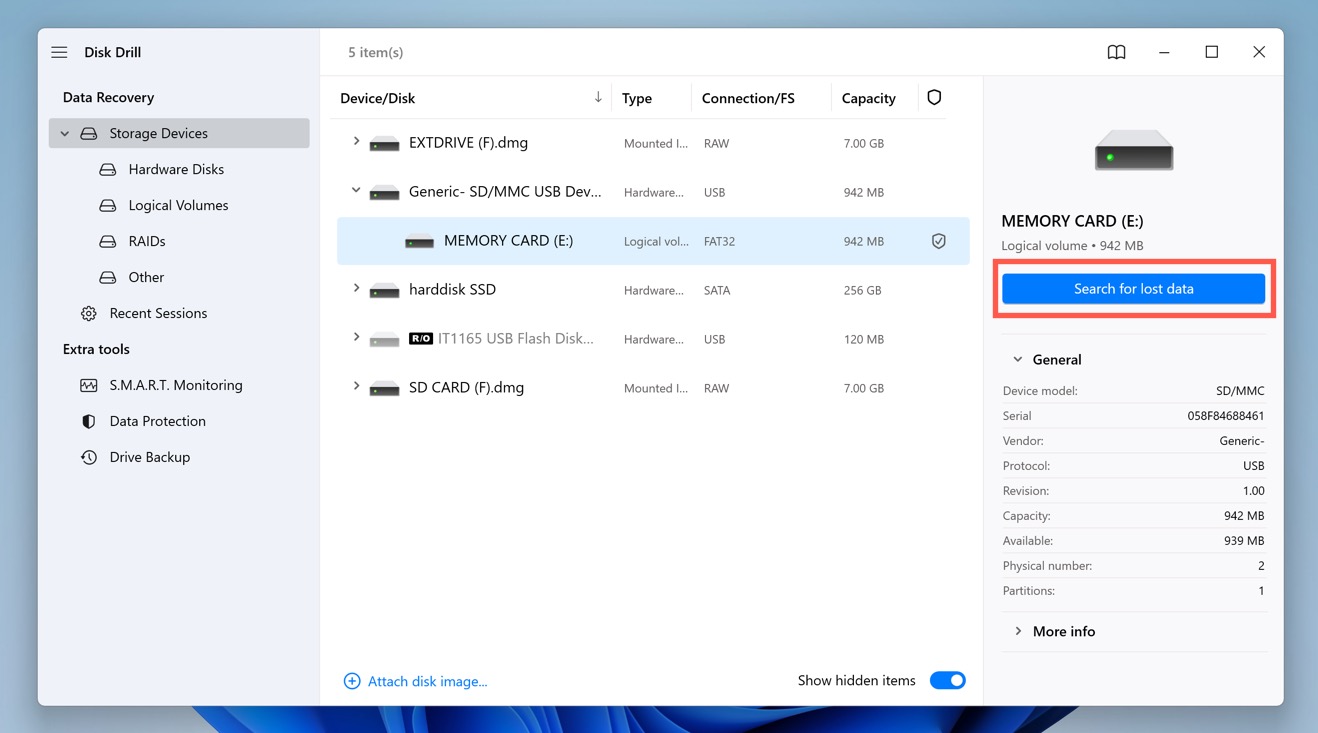Click the Recent Sessions gear icon
The width and height of the screenshot is (1318, 733).
coord(89,314)
